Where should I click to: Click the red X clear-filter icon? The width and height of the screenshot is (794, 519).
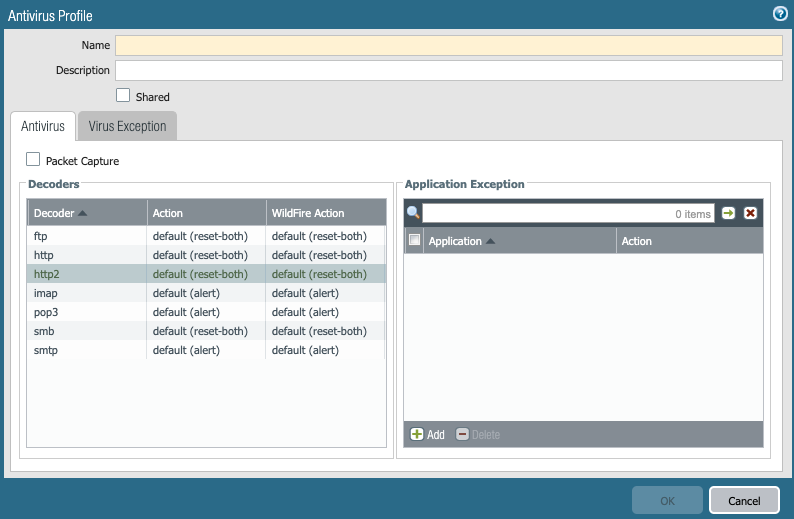750,213
